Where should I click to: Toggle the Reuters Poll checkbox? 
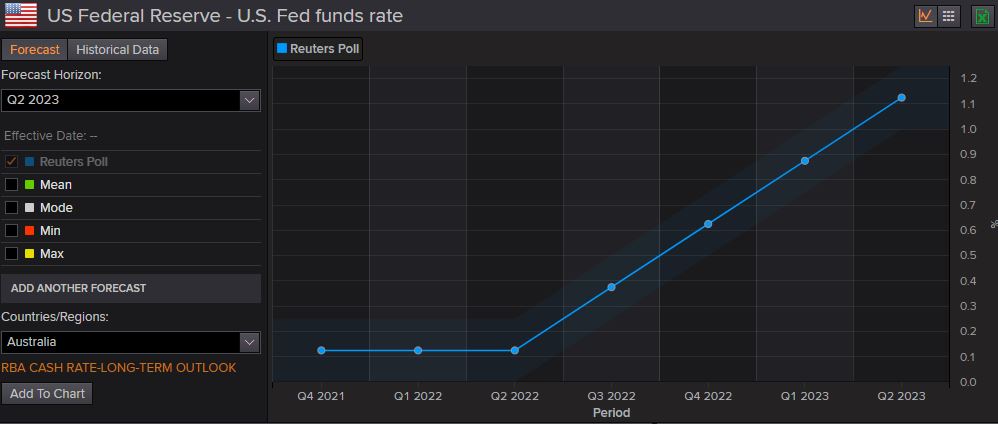11,162
